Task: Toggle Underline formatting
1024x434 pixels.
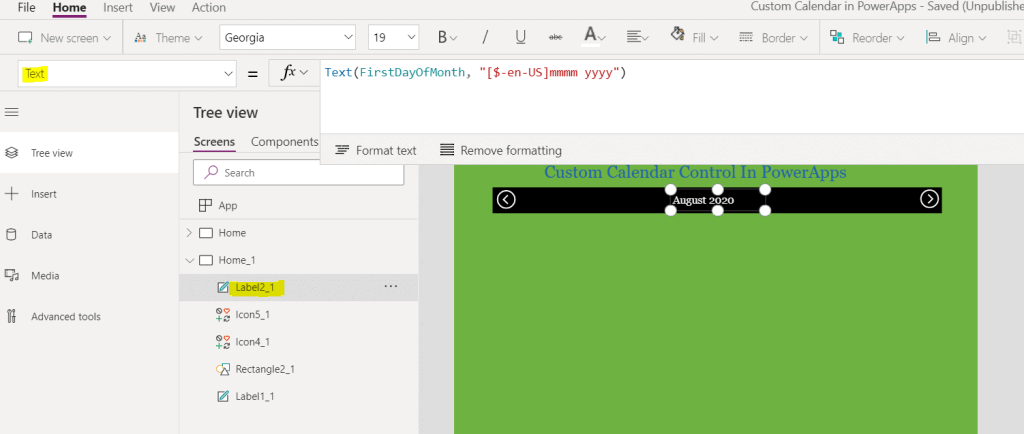Action: 520,38
